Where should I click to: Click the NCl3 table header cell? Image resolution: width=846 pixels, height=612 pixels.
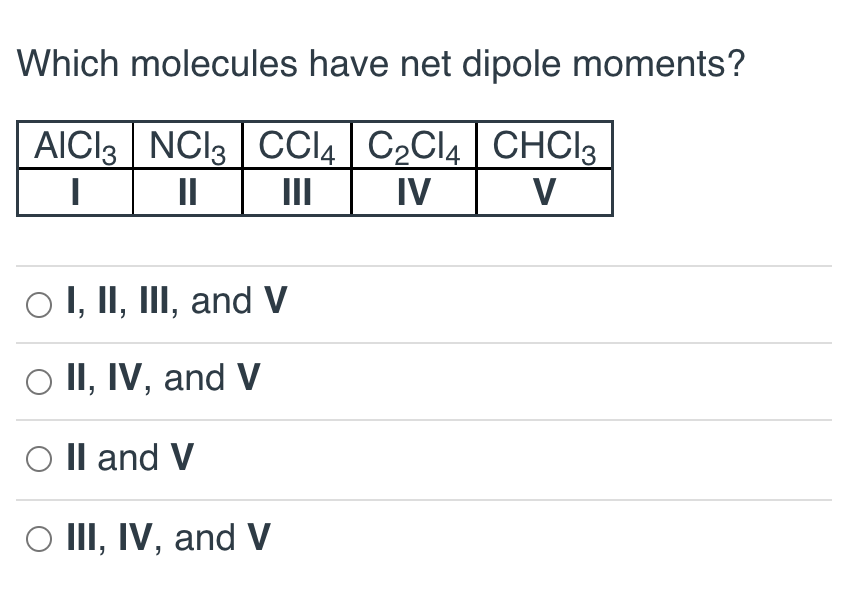(186, 146)
